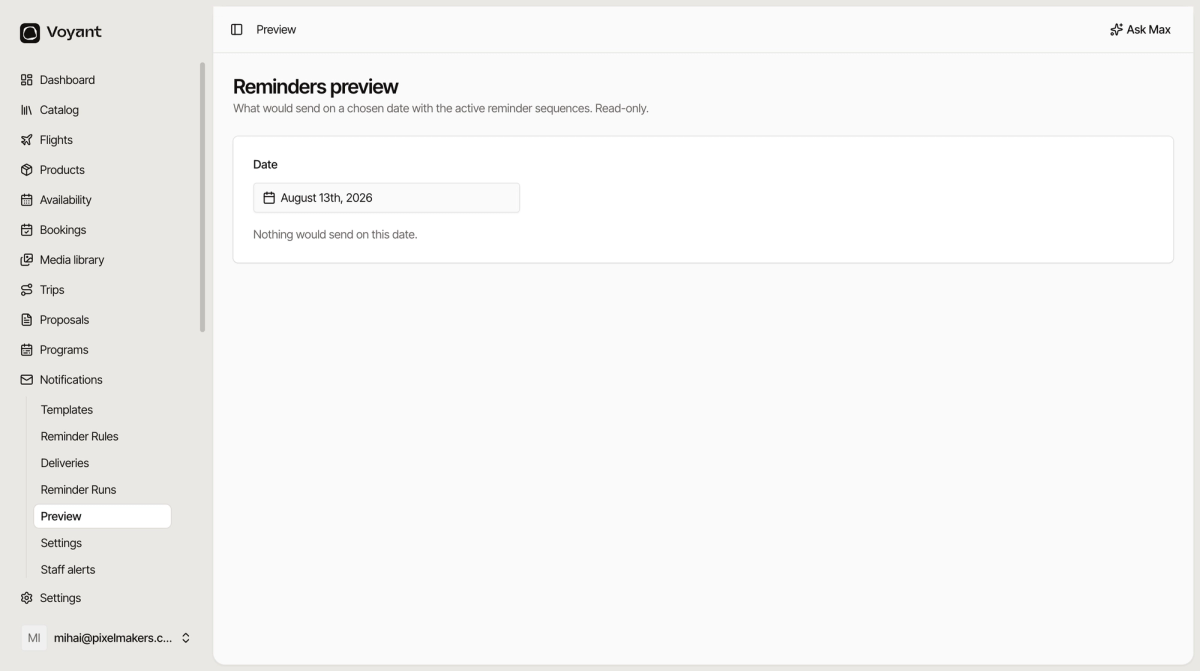Open the Templates submenu item

click(67, 410)
